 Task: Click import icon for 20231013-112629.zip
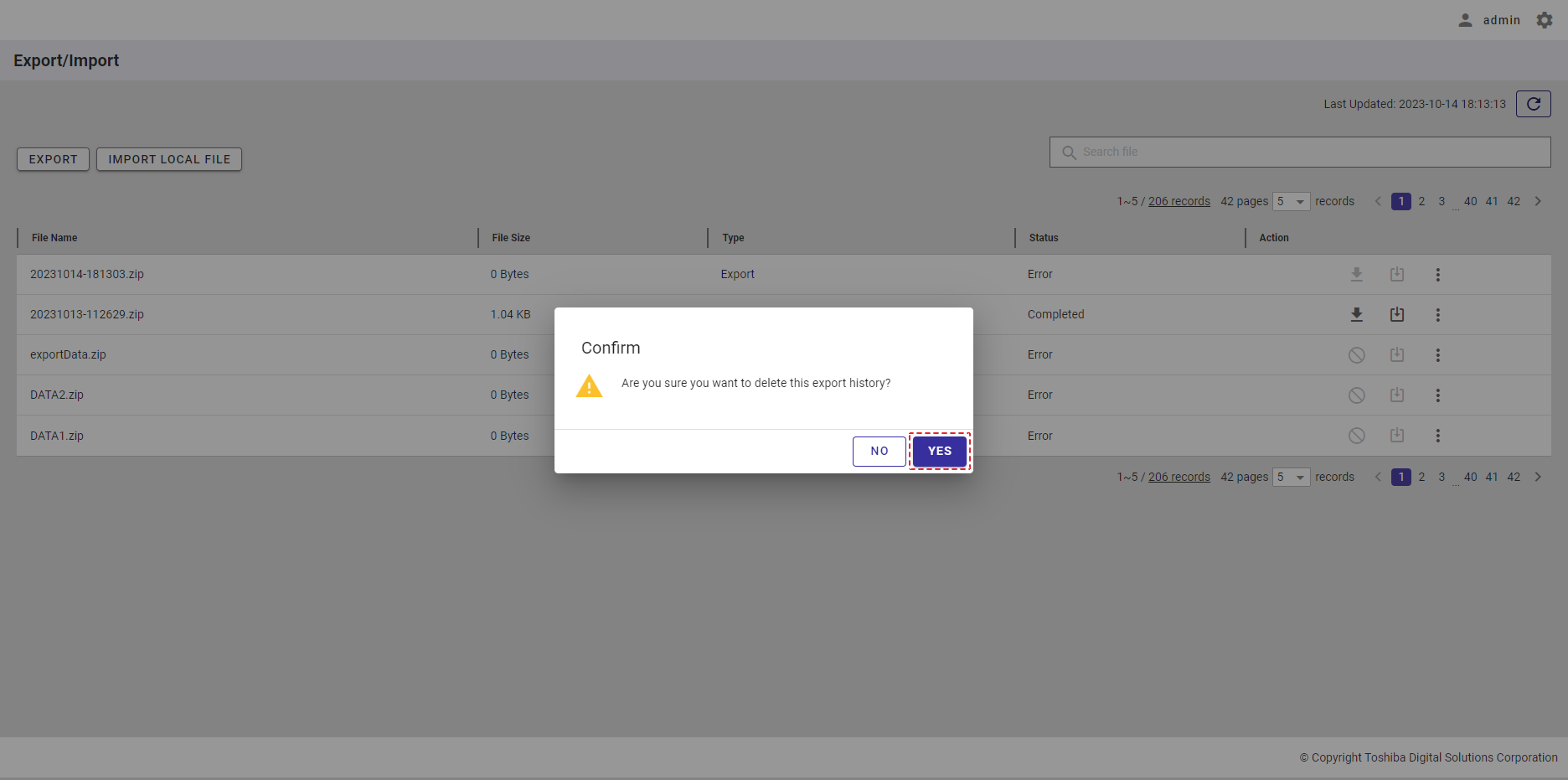click(1396, 315)
